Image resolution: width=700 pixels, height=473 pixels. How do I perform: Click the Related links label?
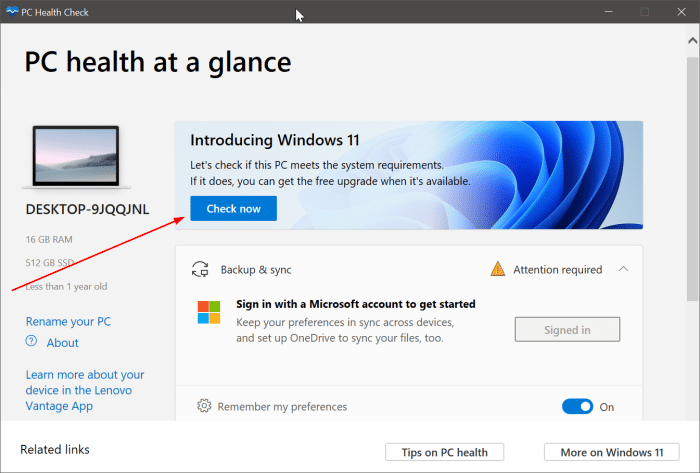55,449
